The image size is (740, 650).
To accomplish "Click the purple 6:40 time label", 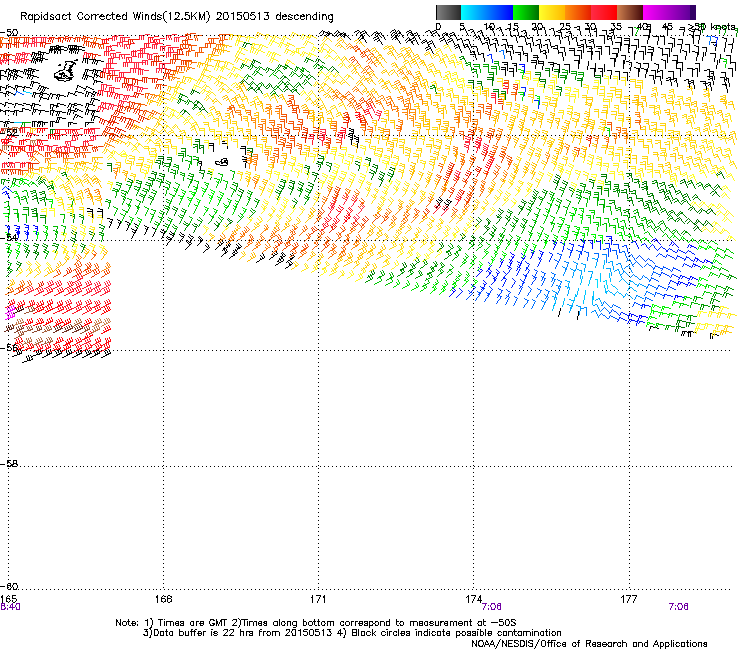I will click(x=10, y=607).
